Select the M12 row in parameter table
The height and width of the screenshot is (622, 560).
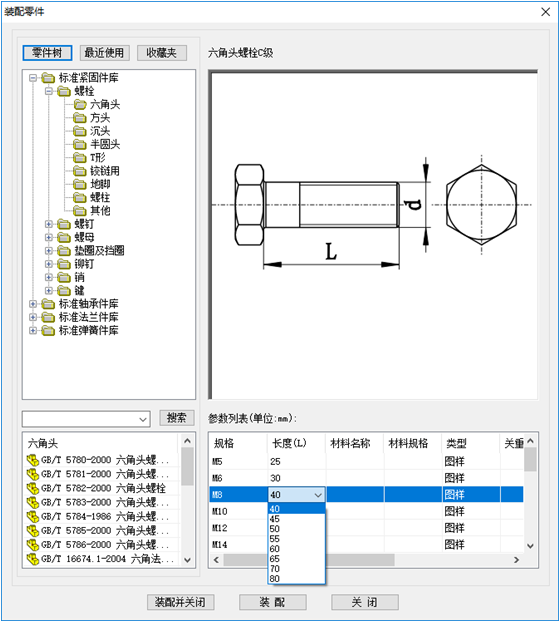[x=366, y=528]
